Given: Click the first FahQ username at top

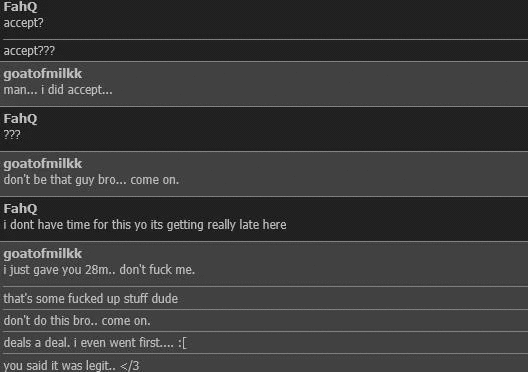Looking at the screenshot, I should 20,7.
